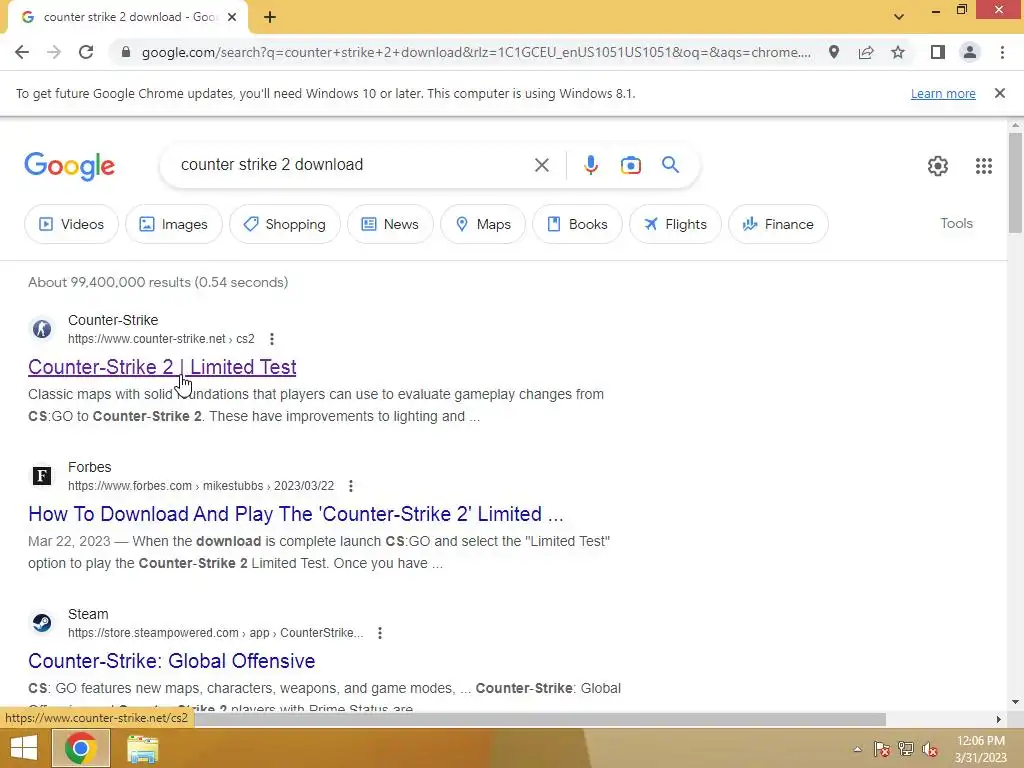Click the forbes.com URL breadcrumb
The width and height of the screenshot is (1024, 768).
(200, 486)
